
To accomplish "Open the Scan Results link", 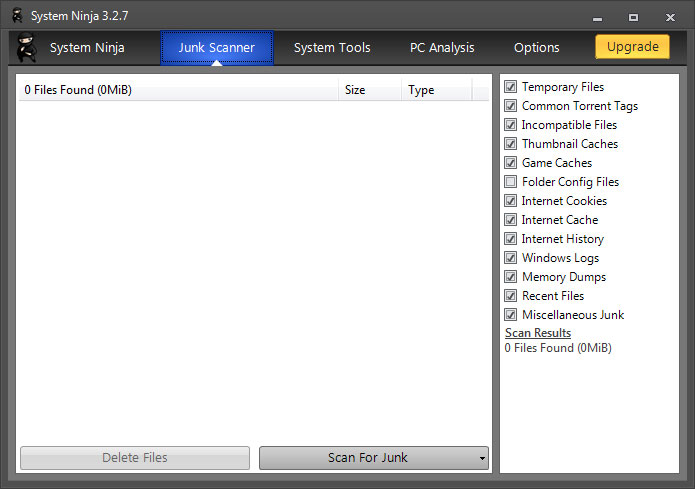I will [x=538, y=333].
